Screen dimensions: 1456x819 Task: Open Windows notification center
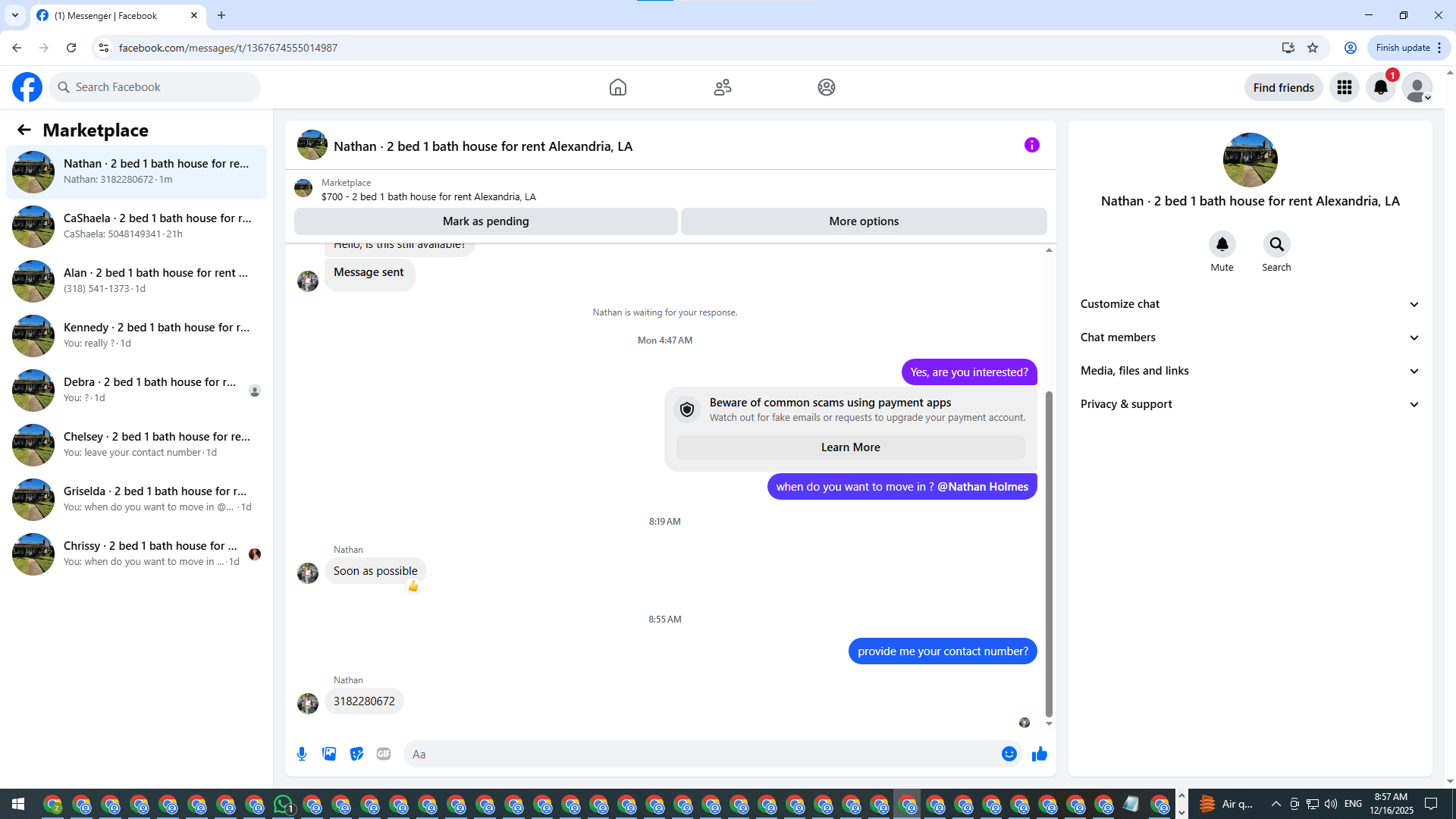click(x=1431, y=804)
